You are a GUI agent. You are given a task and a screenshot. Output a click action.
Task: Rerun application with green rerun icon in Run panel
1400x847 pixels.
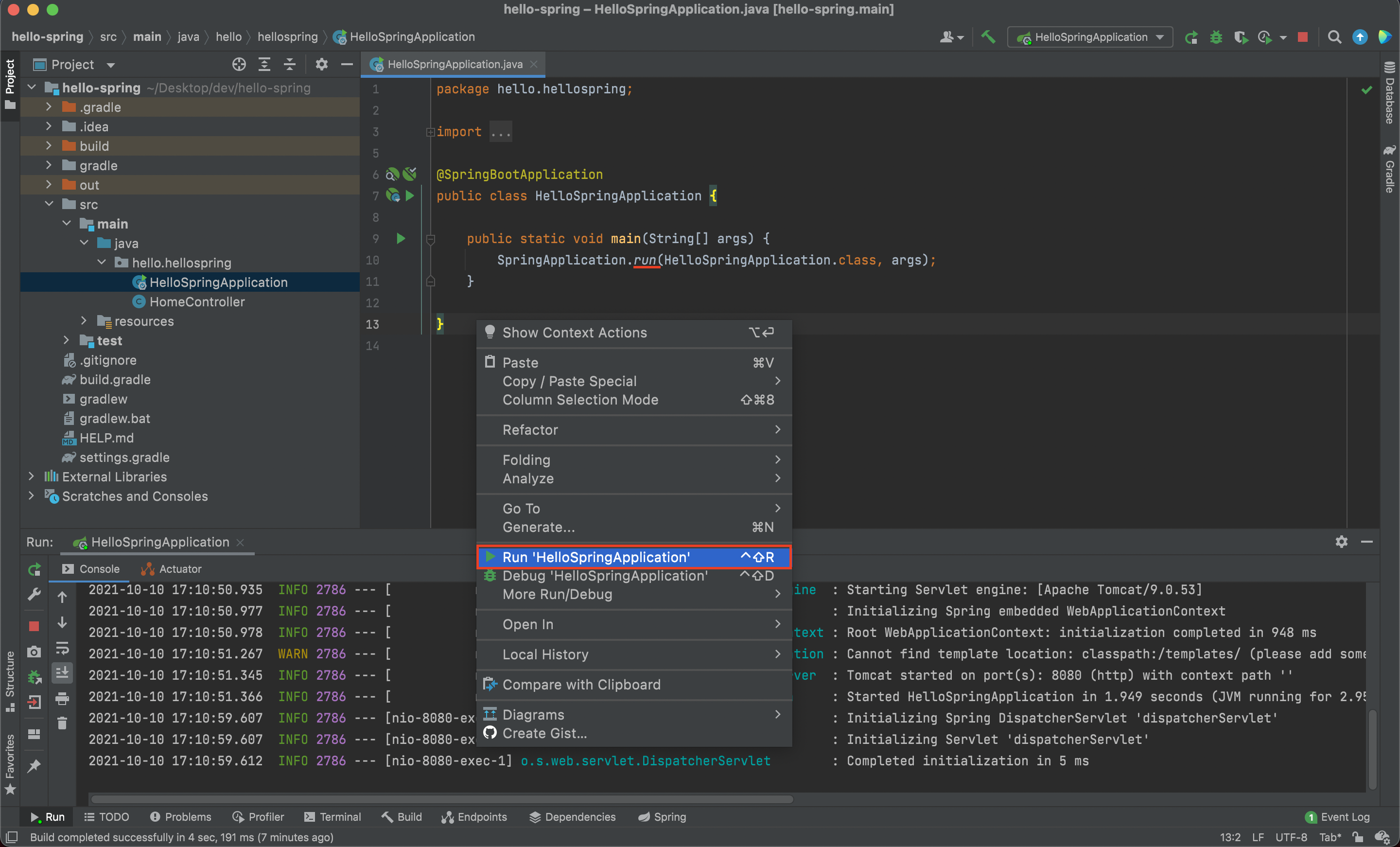34,569
